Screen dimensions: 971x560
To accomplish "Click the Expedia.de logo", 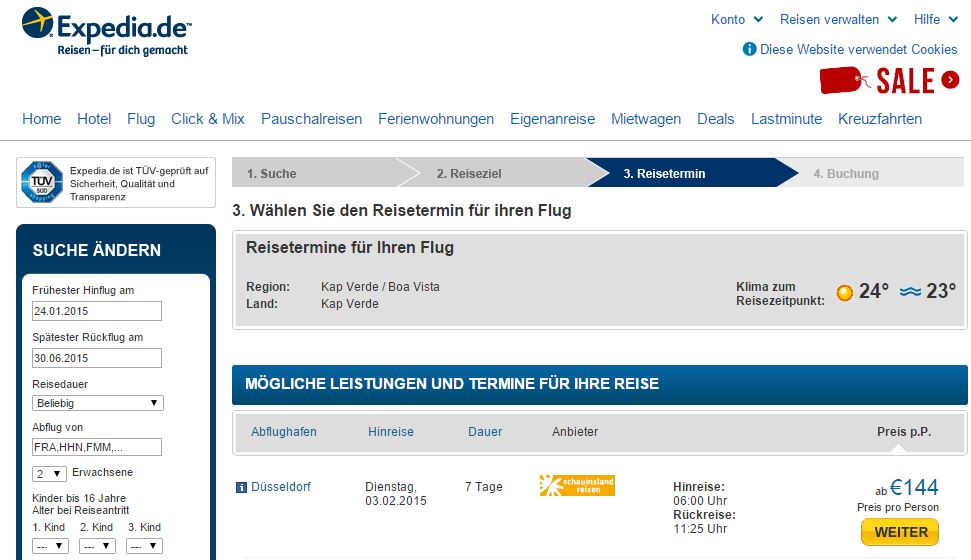I will [x=107, y=32].
